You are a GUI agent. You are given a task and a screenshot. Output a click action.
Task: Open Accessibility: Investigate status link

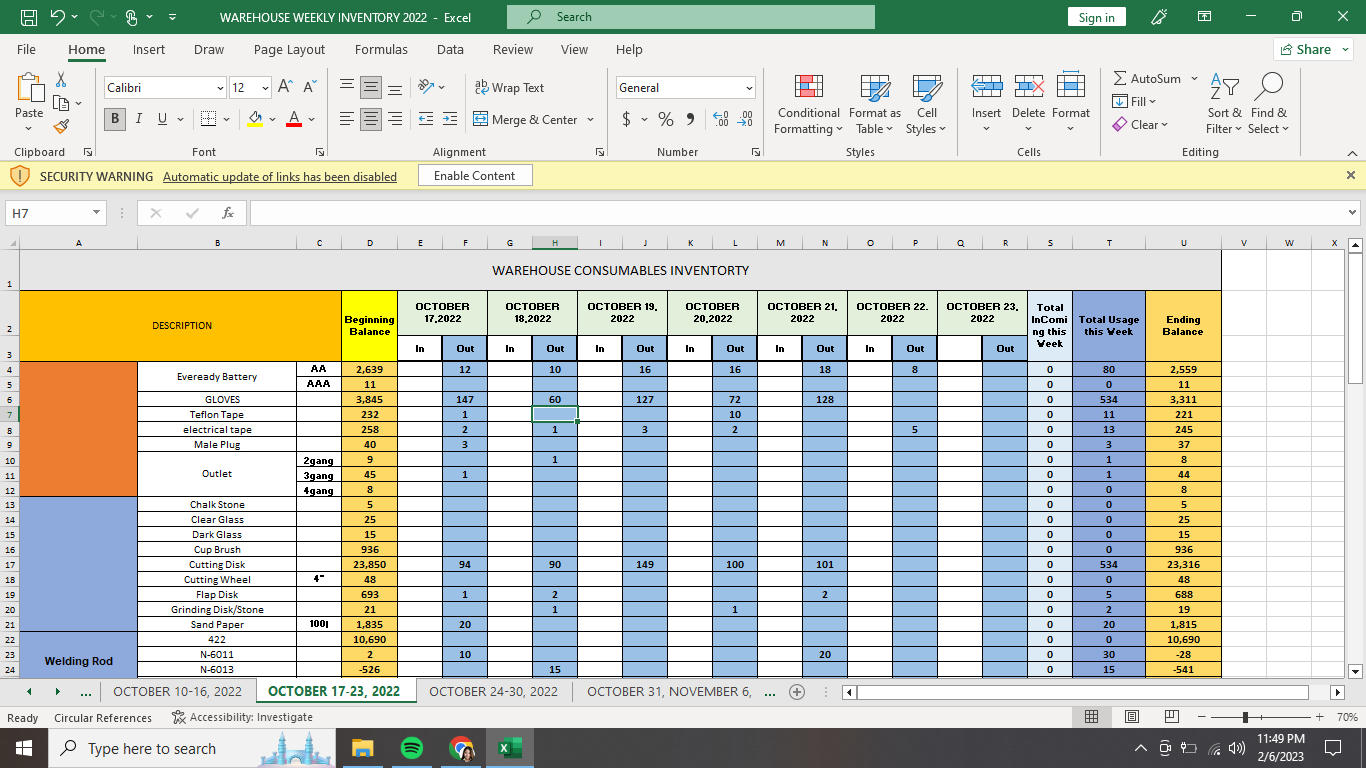coord(242,717)
